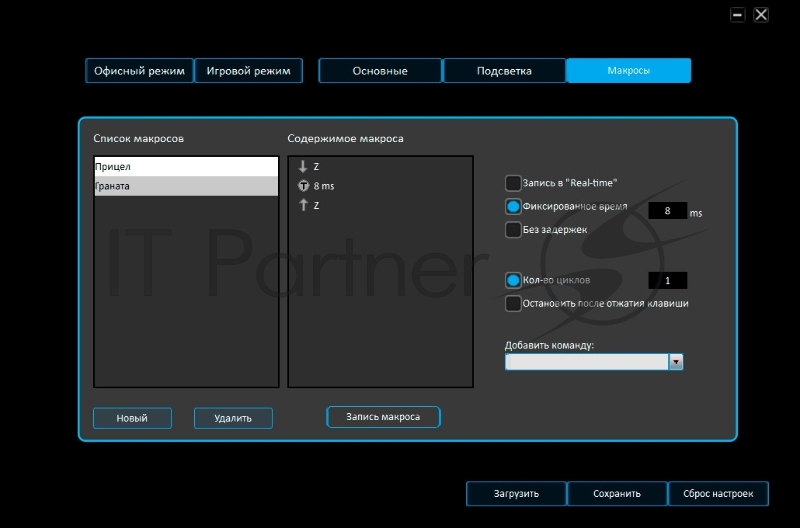The height and width of the screenshot is (528, 800).
Task: Enable "Остановить после отжатия клавиши"
Action: tap(513, 303)
